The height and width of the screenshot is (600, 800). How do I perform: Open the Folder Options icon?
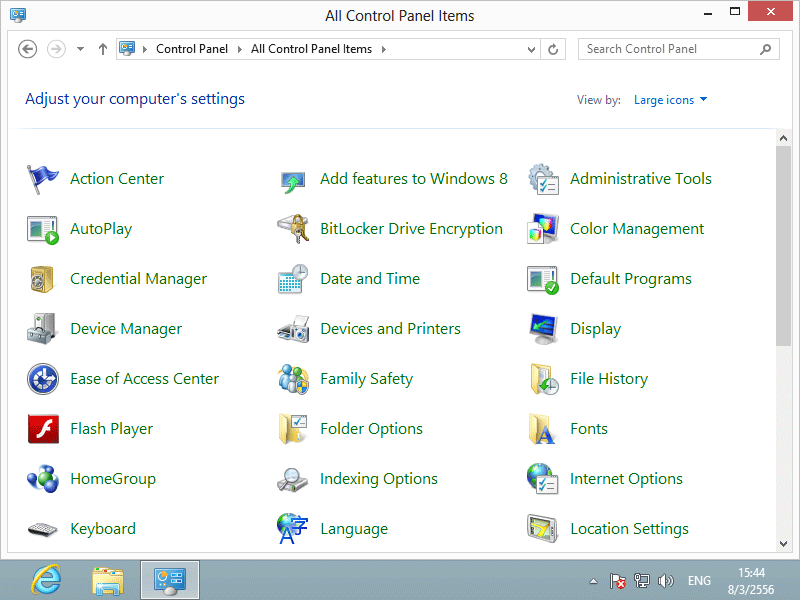click(x=293, y=429)
